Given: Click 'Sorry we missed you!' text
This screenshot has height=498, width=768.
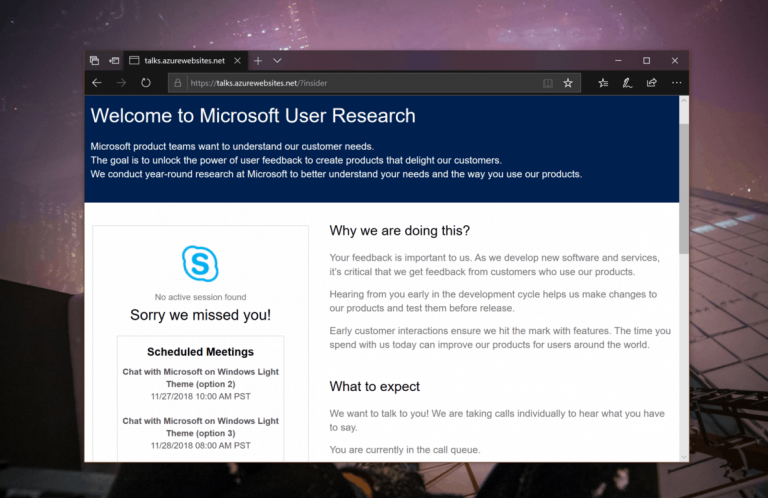Looking at the screenshot, I should (200, 315).
